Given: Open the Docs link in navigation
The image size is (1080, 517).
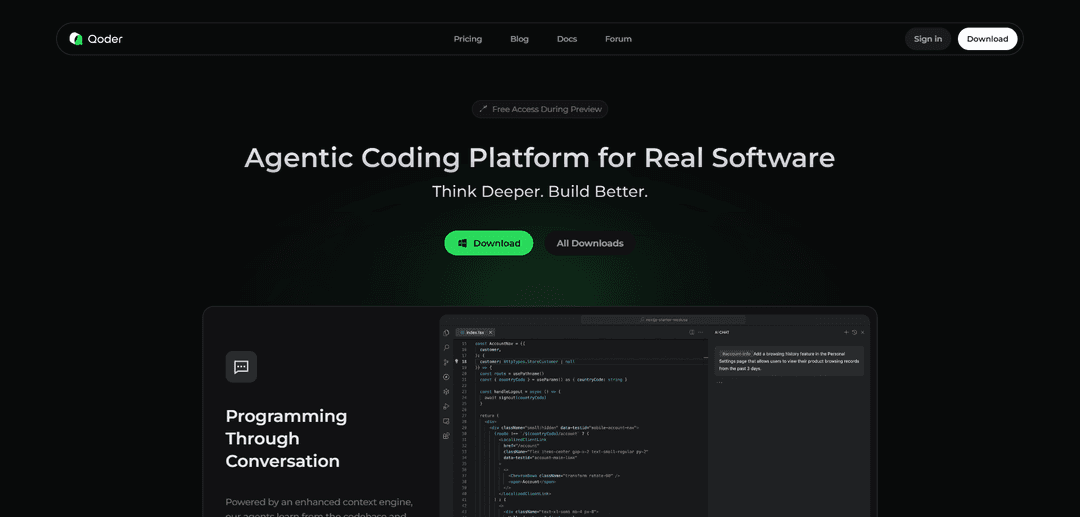Looking at the screenshot, I should tap(567, 39).
